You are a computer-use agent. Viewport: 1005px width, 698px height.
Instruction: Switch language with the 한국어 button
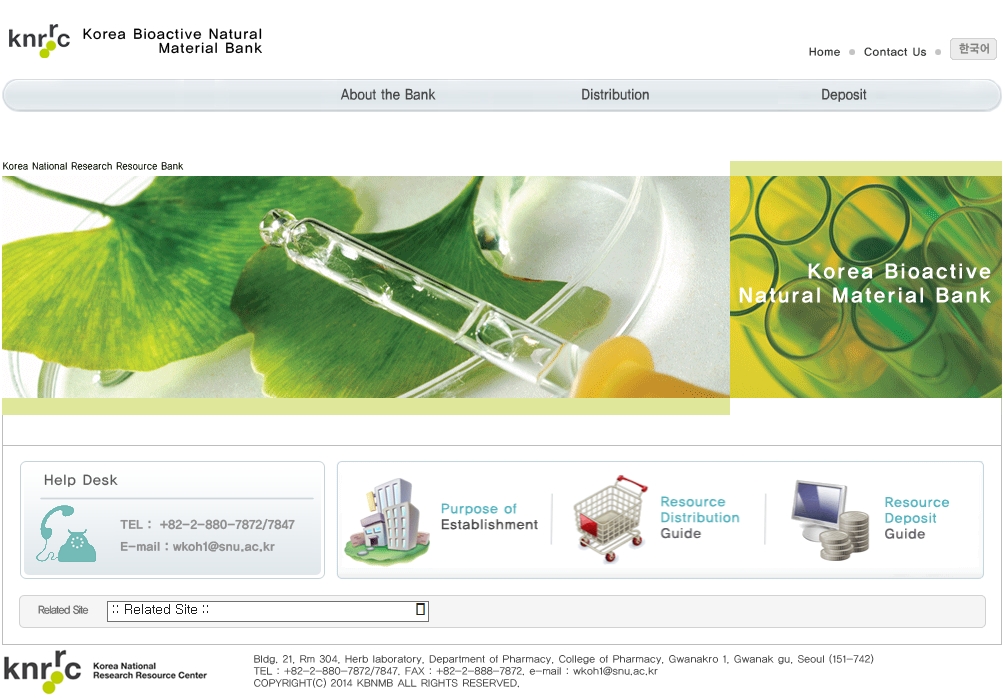(973, 49)
